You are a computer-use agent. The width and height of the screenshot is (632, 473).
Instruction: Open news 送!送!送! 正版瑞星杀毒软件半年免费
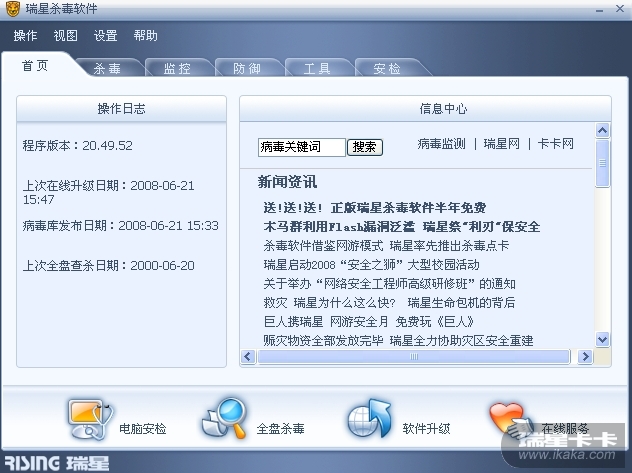point(374,207)
